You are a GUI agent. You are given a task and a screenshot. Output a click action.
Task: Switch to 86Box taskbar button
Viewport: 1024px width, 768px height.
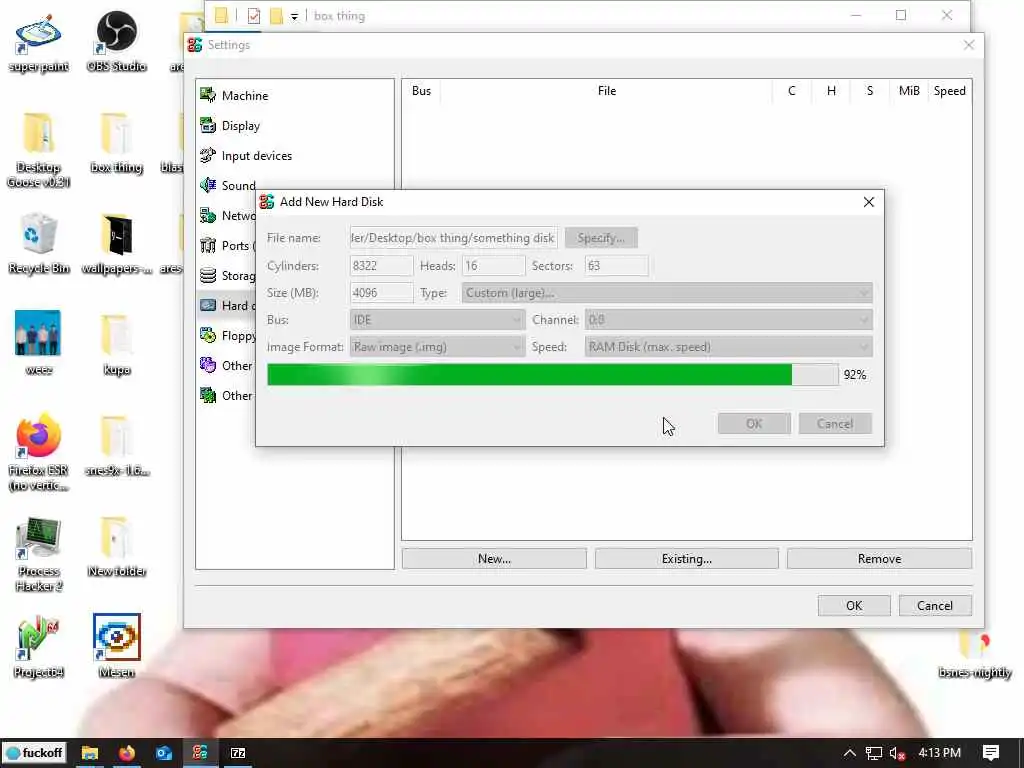coord(200,753)
